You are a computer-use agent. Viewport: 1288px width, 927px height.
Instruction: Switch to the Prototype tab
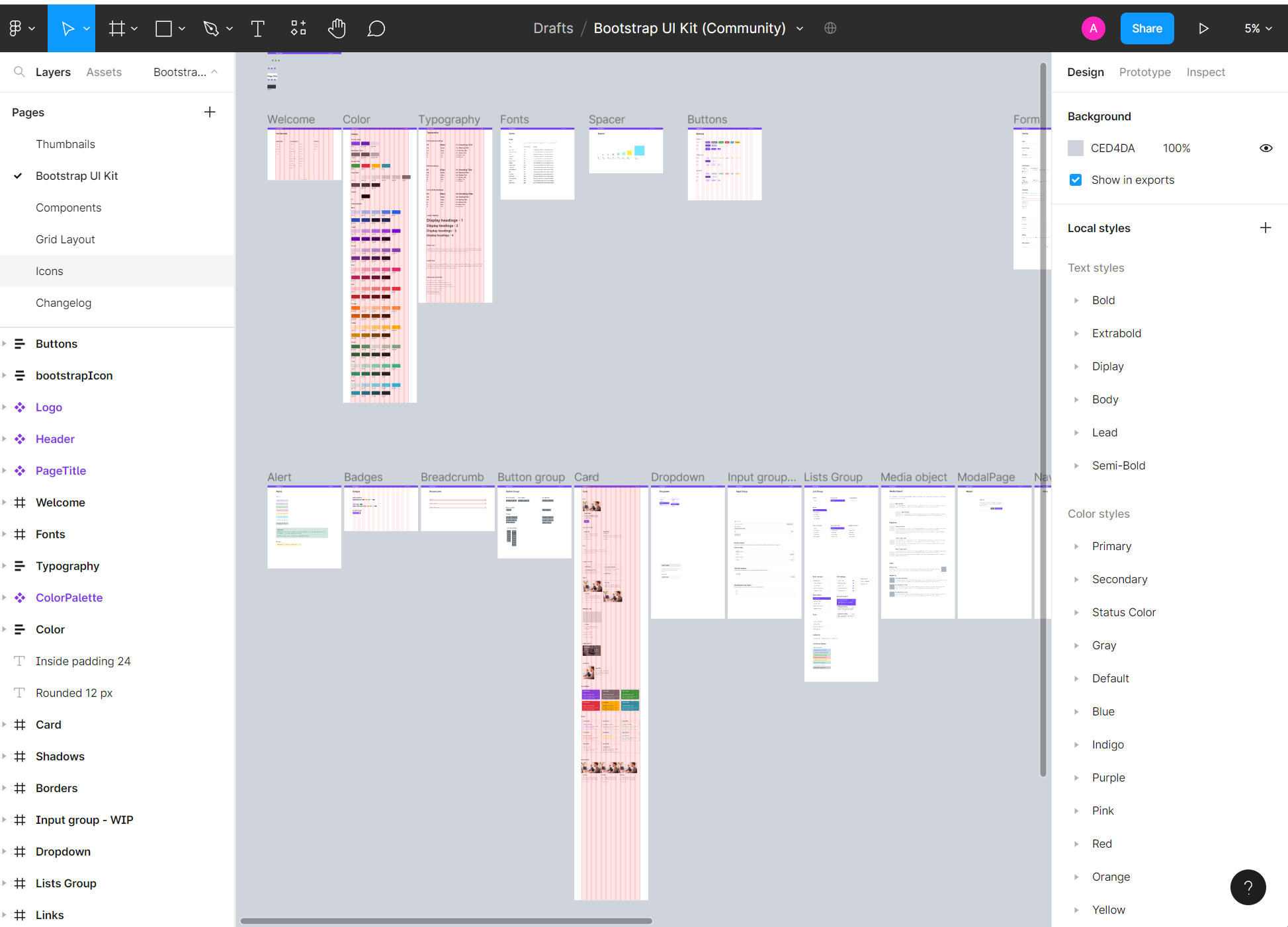pyautogui.click(x=1144, y=72)
